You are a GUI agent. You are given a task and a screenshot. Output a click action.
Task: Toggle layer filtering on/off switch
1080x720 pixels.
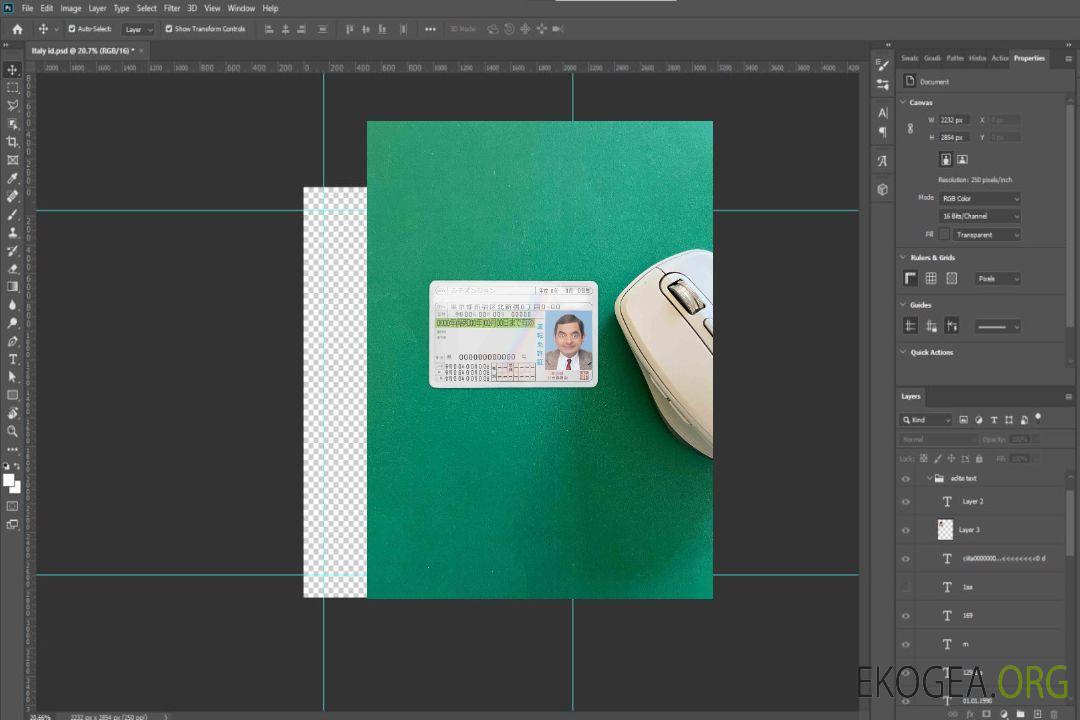click(x=1038, y=418)
